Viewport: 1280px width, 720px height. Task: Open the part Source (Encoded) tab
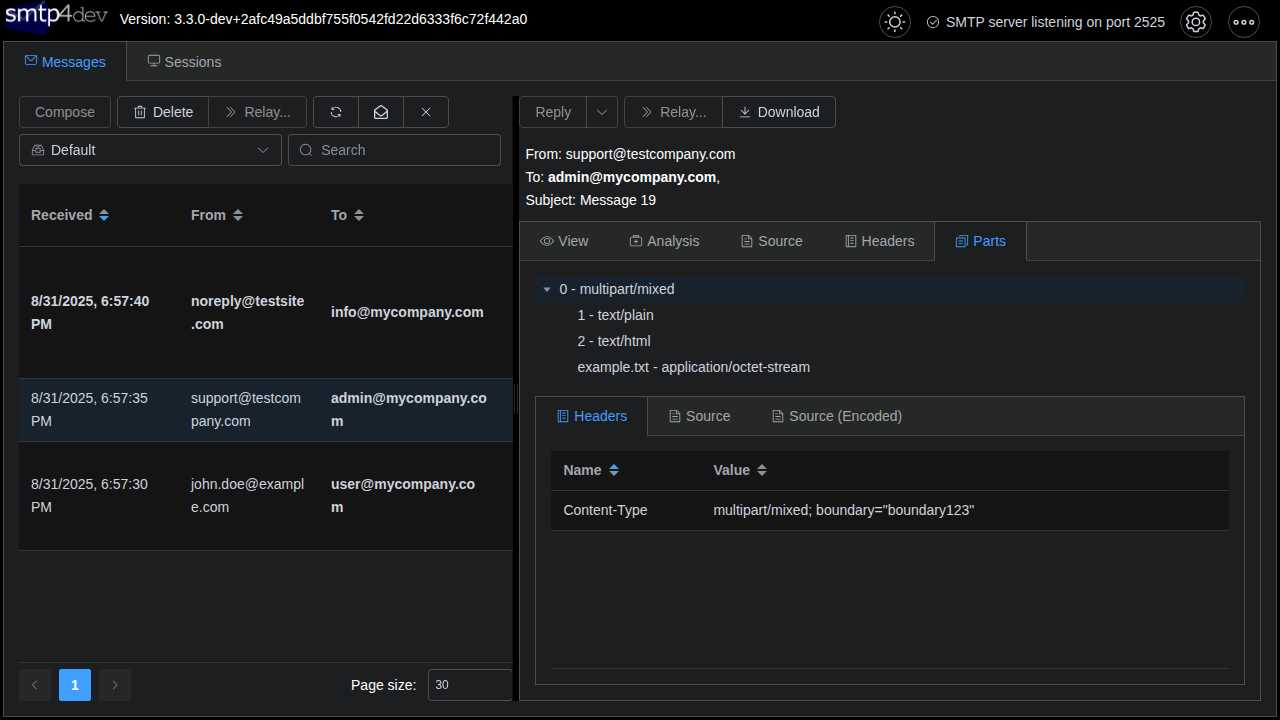point(836,416)
